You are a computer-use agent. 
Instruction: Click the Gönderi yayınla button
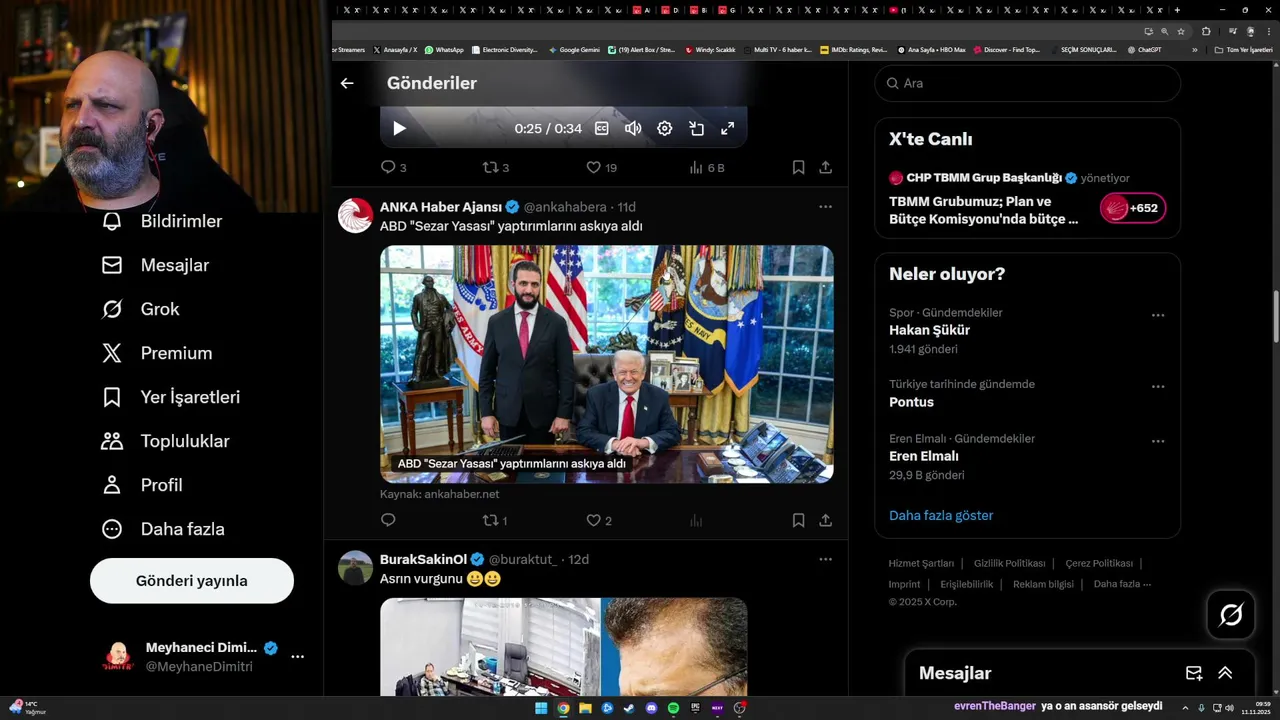192,581
